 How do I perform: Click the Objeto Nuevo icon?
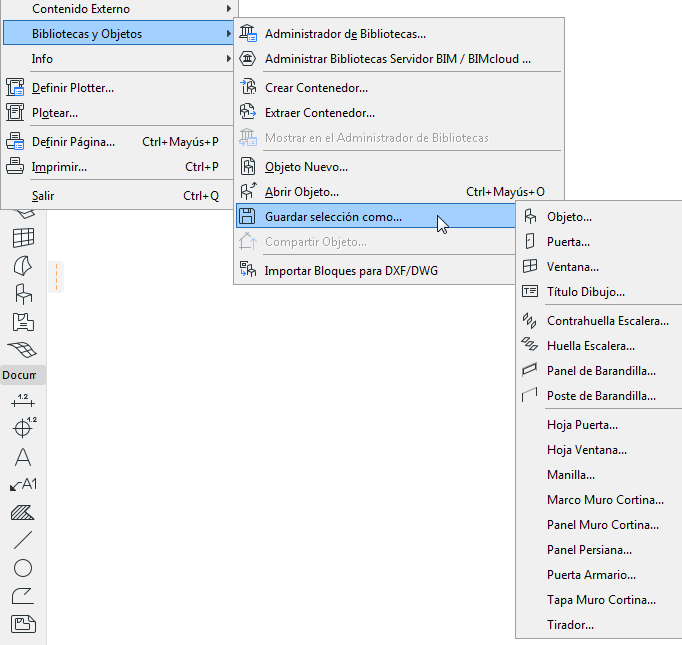[248, 166]
